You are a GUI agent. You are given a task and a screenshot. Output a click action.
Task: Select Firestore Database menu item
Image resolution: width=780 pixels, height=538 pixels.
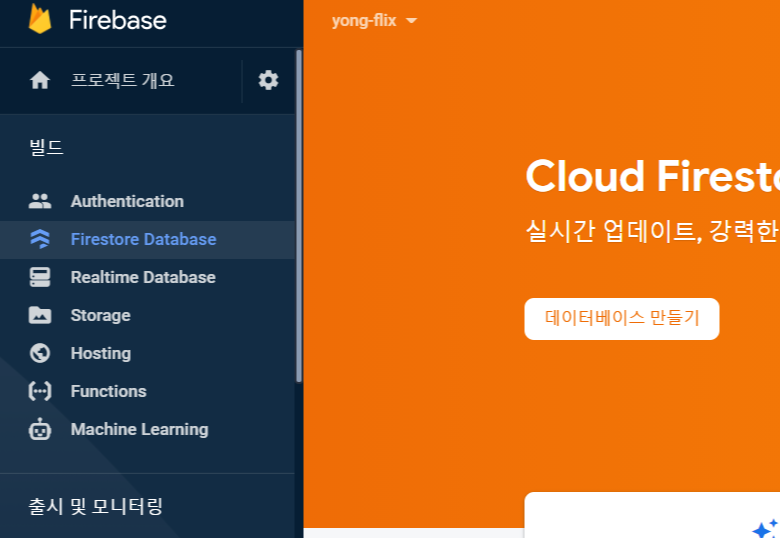coord(148,239)
